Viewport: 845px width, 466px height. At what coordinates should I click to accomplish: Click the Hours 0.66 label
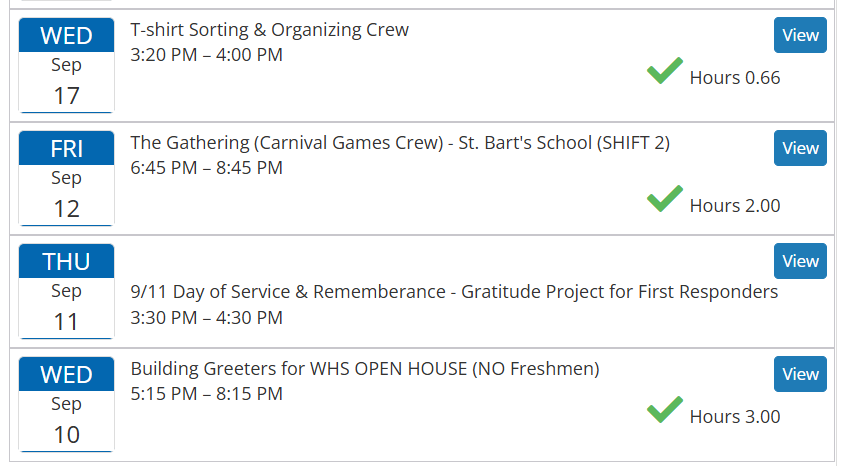(735, 78)
